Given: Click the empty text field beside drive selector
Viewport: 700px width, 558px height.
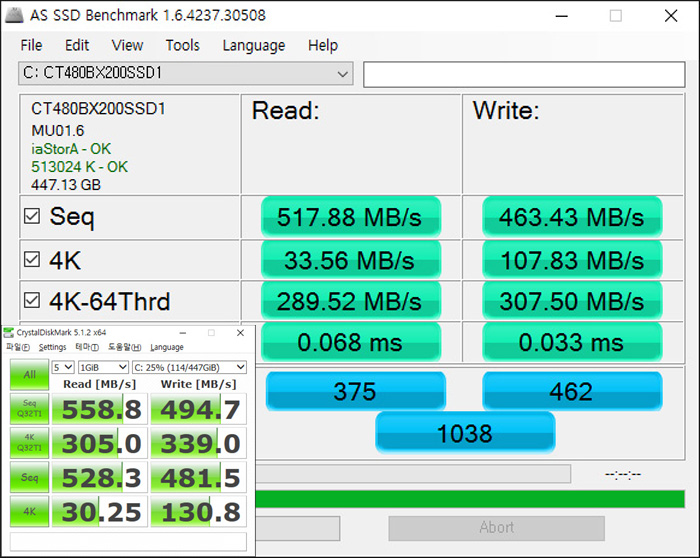Looking at the screenshot, I should [x=524, y=75].
